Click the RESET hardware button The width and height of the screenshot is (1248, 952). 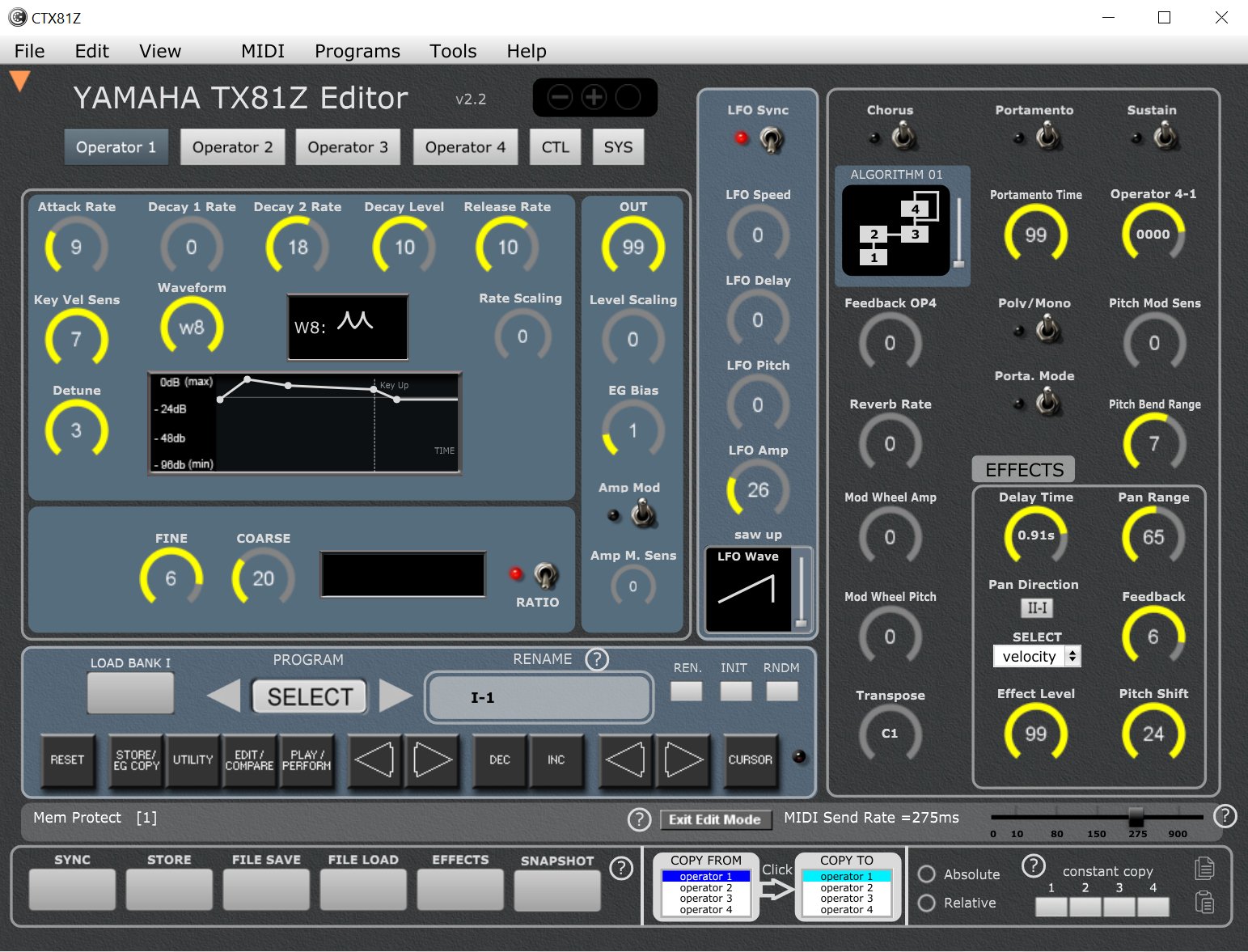tap(67, 760)
